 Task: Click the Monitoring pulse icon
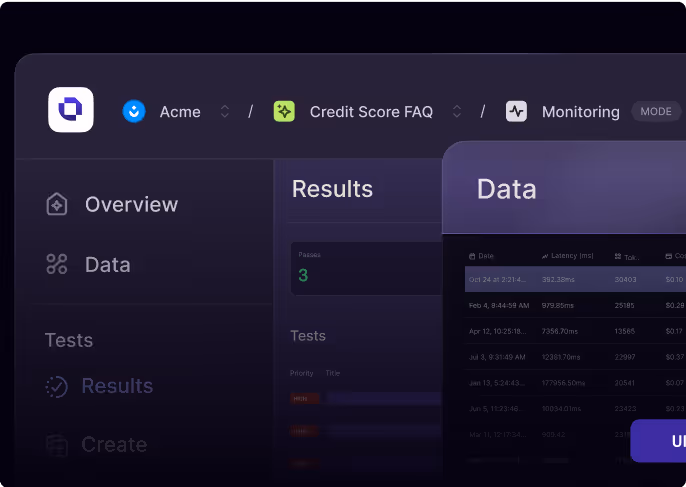click(516, 112)
